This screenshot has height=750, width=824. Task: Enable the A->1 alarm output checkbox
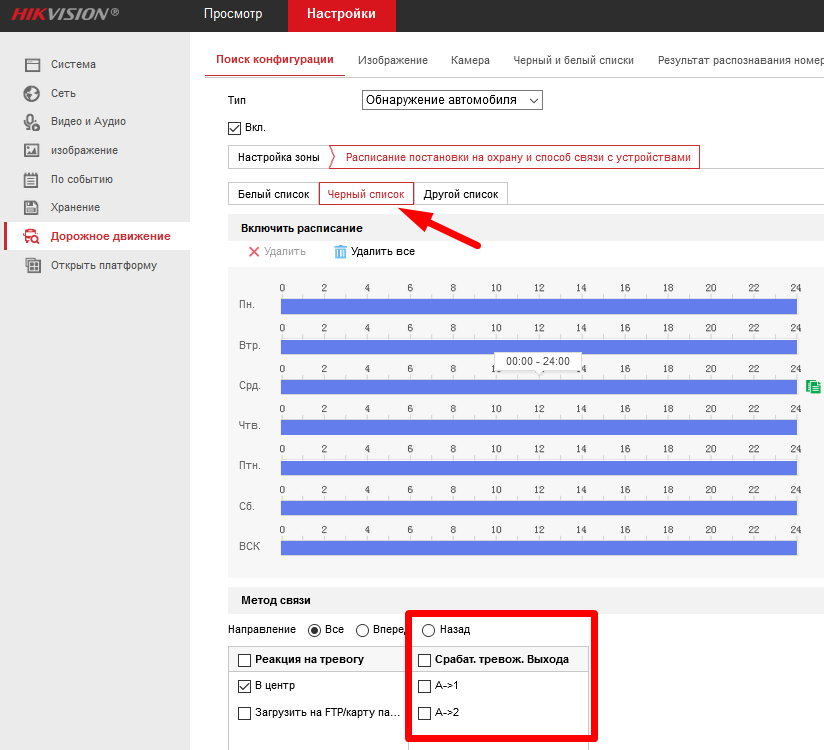424,686
